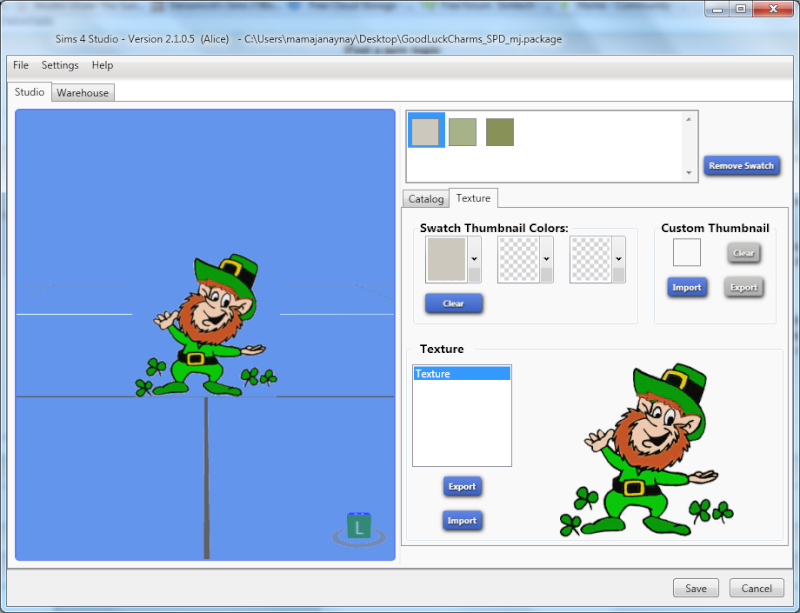The image size is (800, 613).
Task: Import a new texture image
Action: coord(462,521)
